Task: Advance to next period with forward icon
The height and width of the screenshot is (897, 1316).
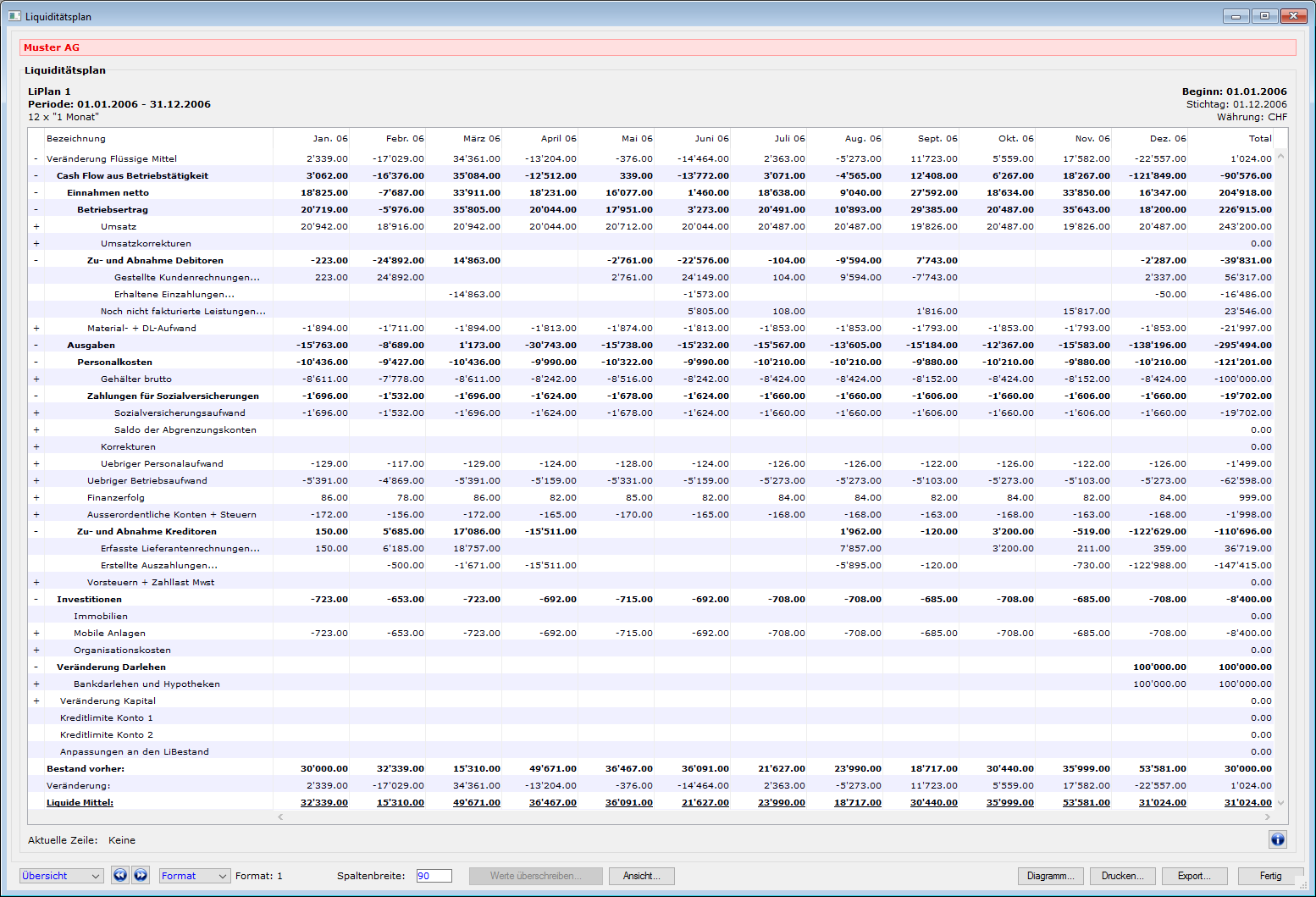Action: point(141,876)
